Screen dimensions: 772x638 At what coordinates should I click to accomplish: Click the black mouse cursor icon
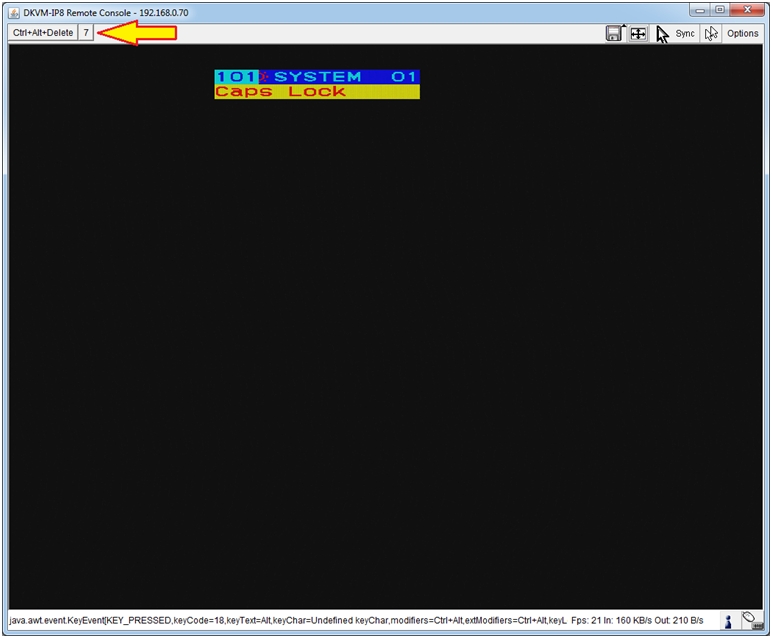[x=662, y=33]
